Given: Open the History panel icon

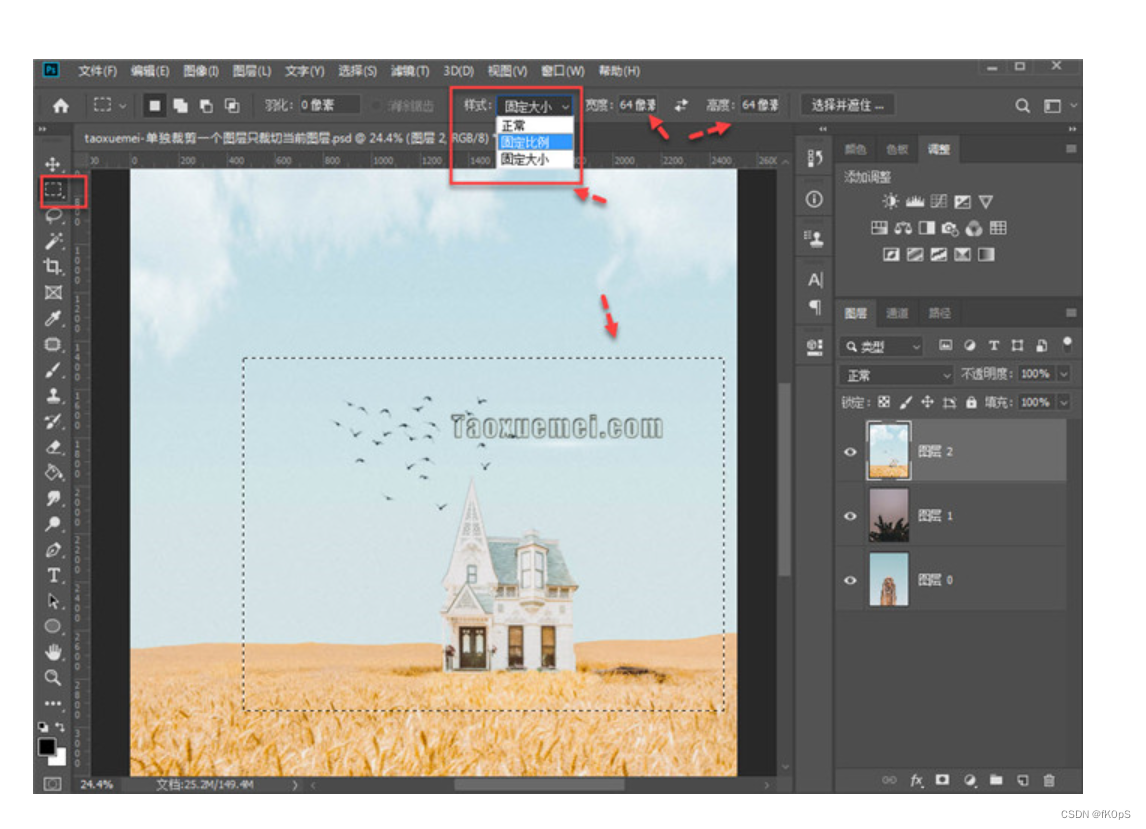Looking at the screenshot, I should [814, 158].
